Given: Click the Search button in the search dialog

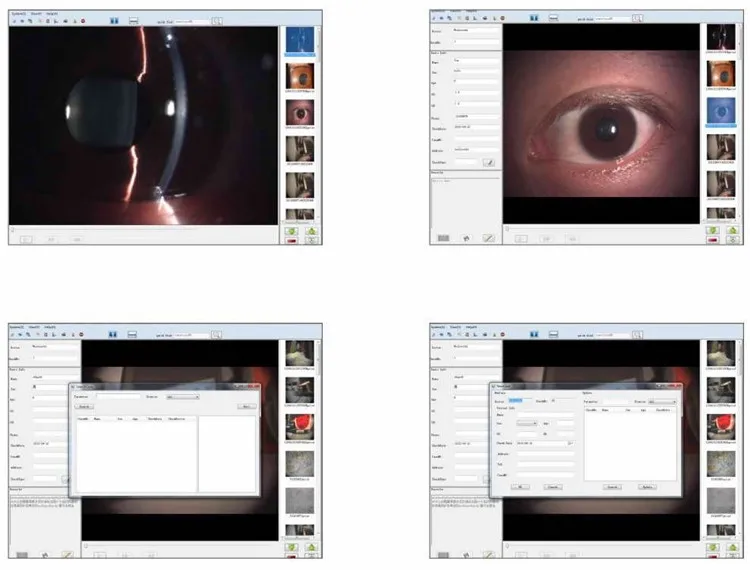Looking at the screenshot, I should (84, 406).
